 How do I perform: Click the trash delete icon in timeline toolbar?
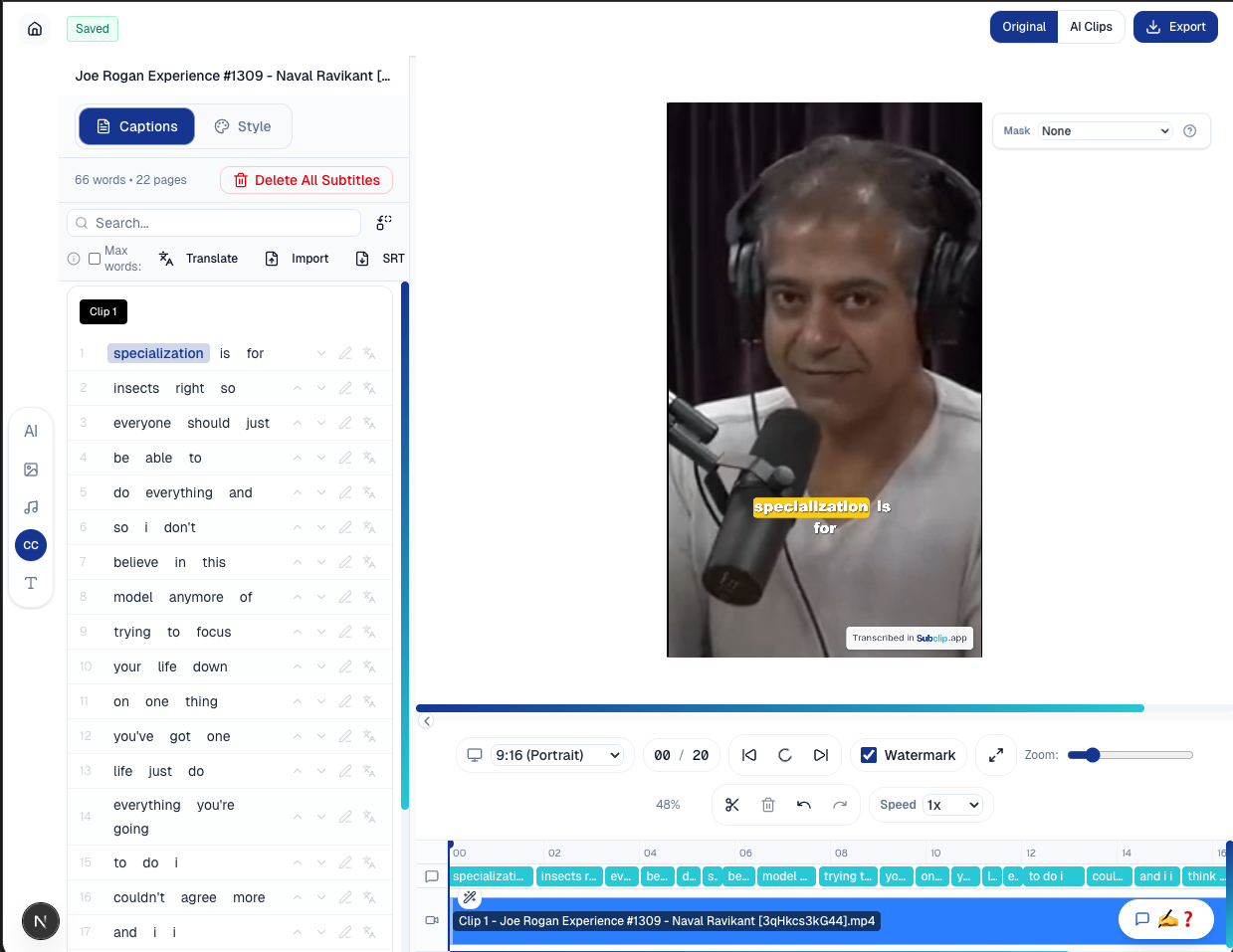768,805
